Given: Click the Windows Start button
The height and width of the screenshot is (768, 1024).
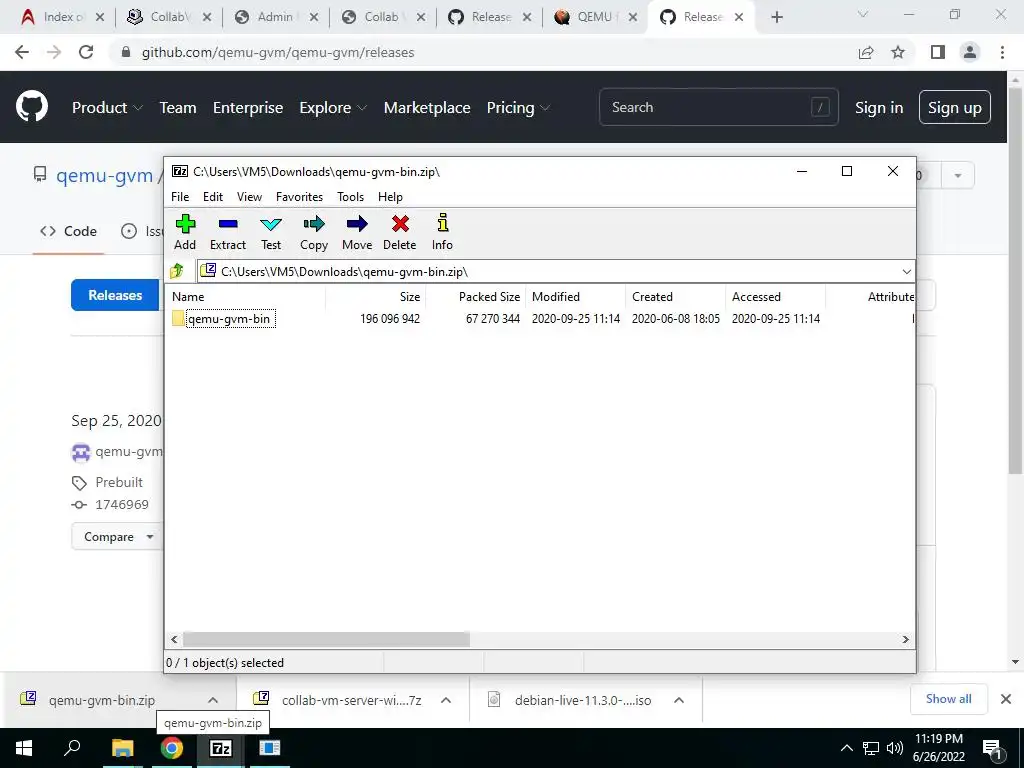Looking at the screenshot, I should coord(24,748).
